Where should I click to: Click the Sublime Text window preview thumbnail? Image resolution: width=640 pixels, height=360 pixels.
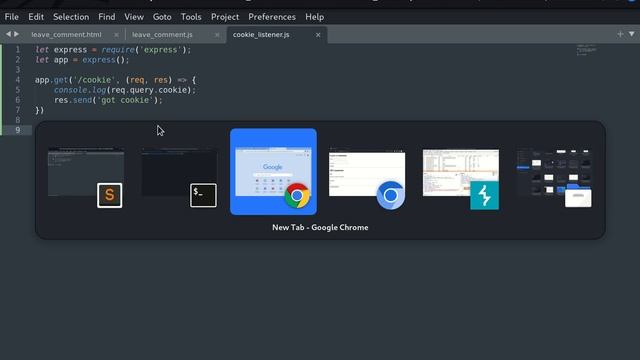tap(86, 172)
